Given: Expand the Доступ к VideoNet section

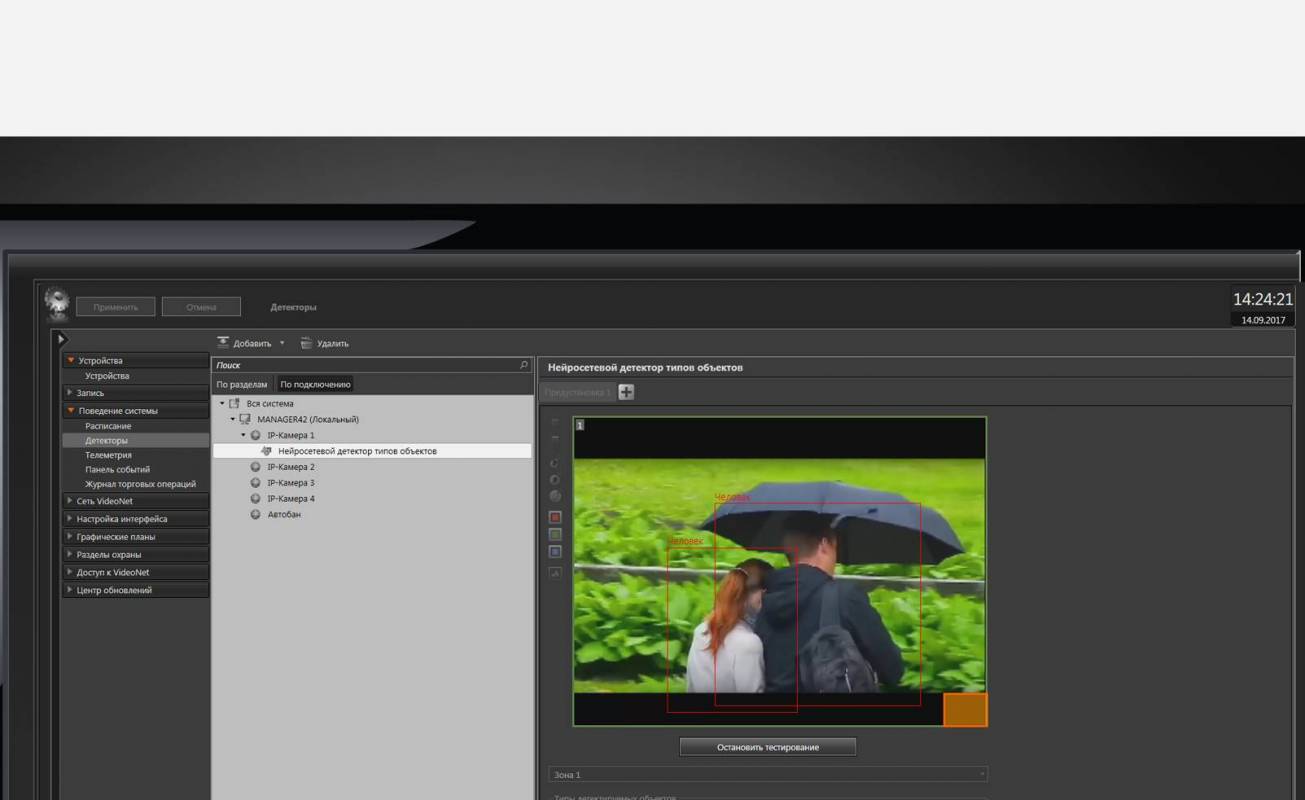Looking at the screenshot, I should (x=135, y=572).
